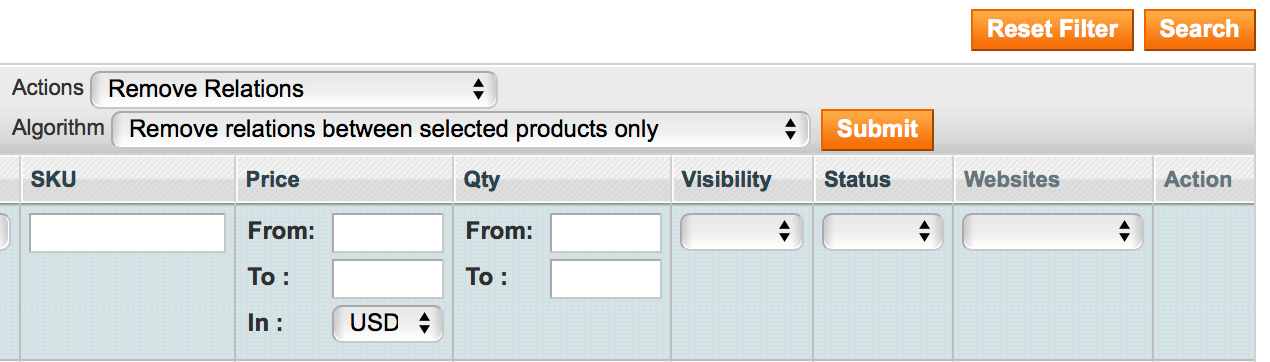Image resolution: width=1270 pixels, height=362 pixels.
Task: Click the Websites column header
Action: pyautogui.click(x=1012, y=180)
